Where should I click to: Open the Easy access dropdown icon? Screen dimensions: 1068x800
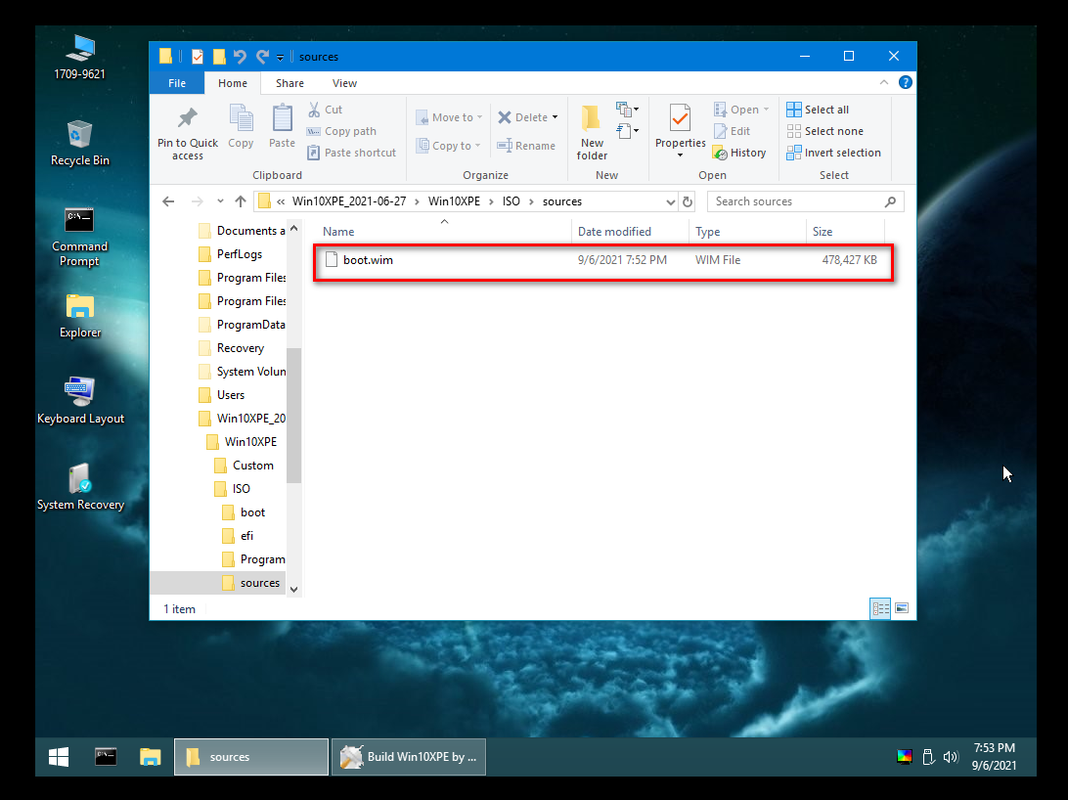tap(627, 130)
